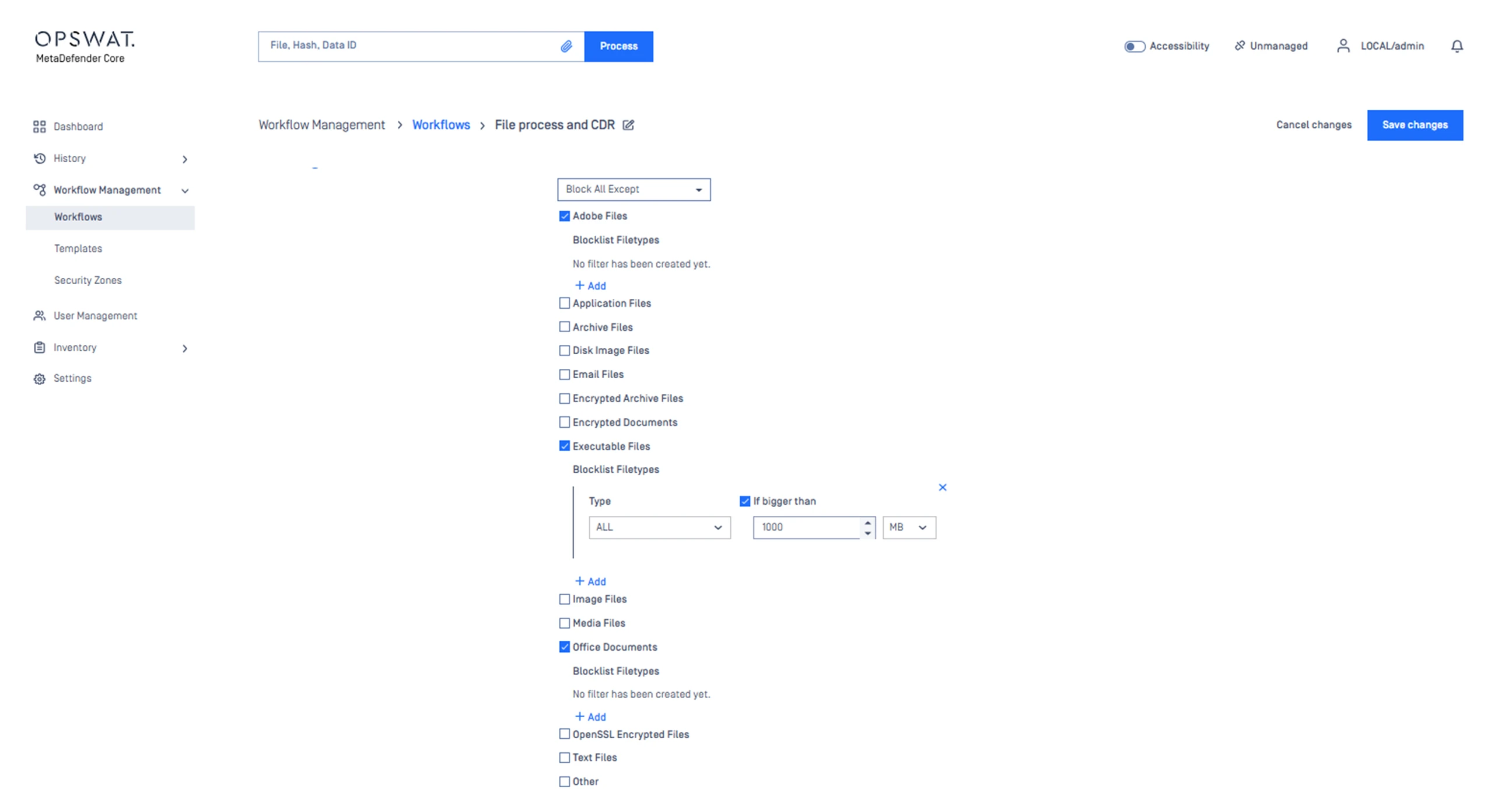Image resolution: width=1512 pixels, height=789 pixels.
Task: Click the Save changes button
Action: click(x=1414, y=125)
